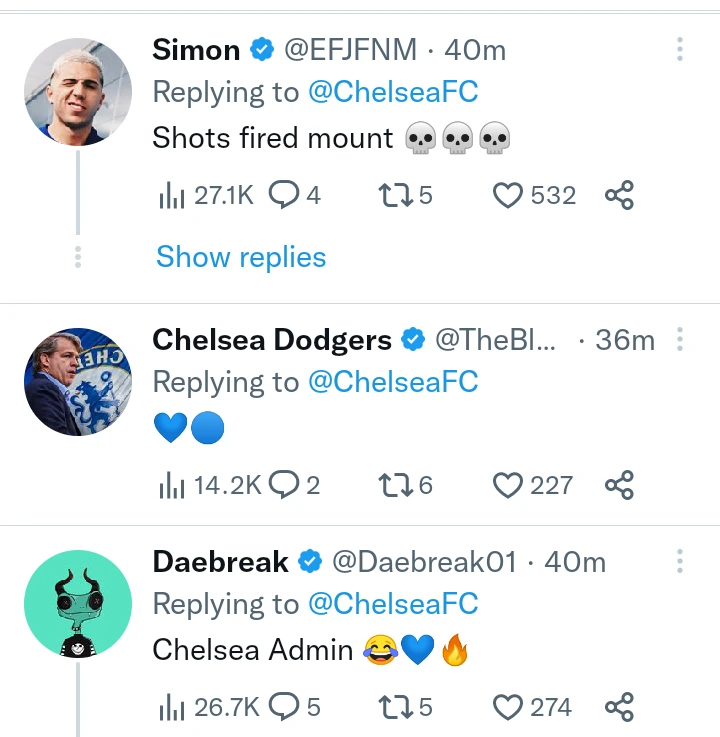This screenshot has width=720, height=737.
Task: Retweet the Chelsea Dodgers reply
Action: 395,486
